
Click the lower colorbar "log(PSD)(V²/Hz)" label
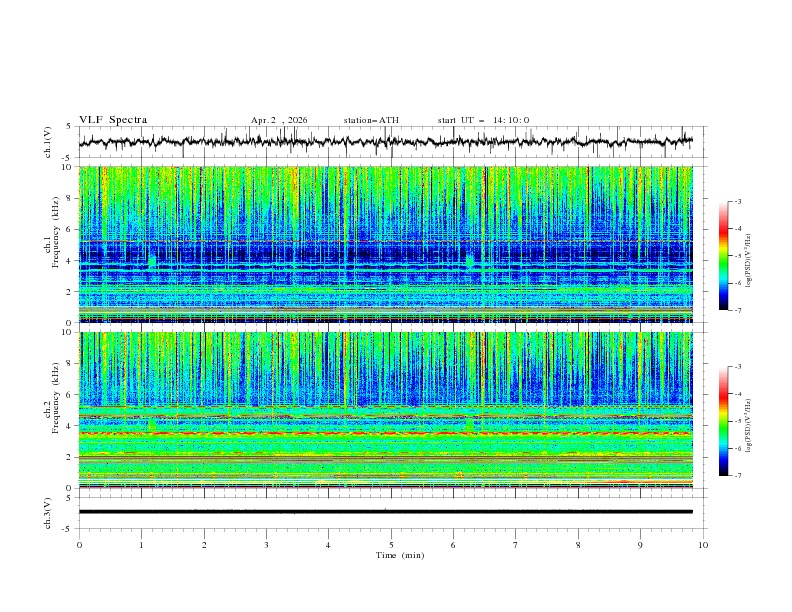click(x=749, y=426)
